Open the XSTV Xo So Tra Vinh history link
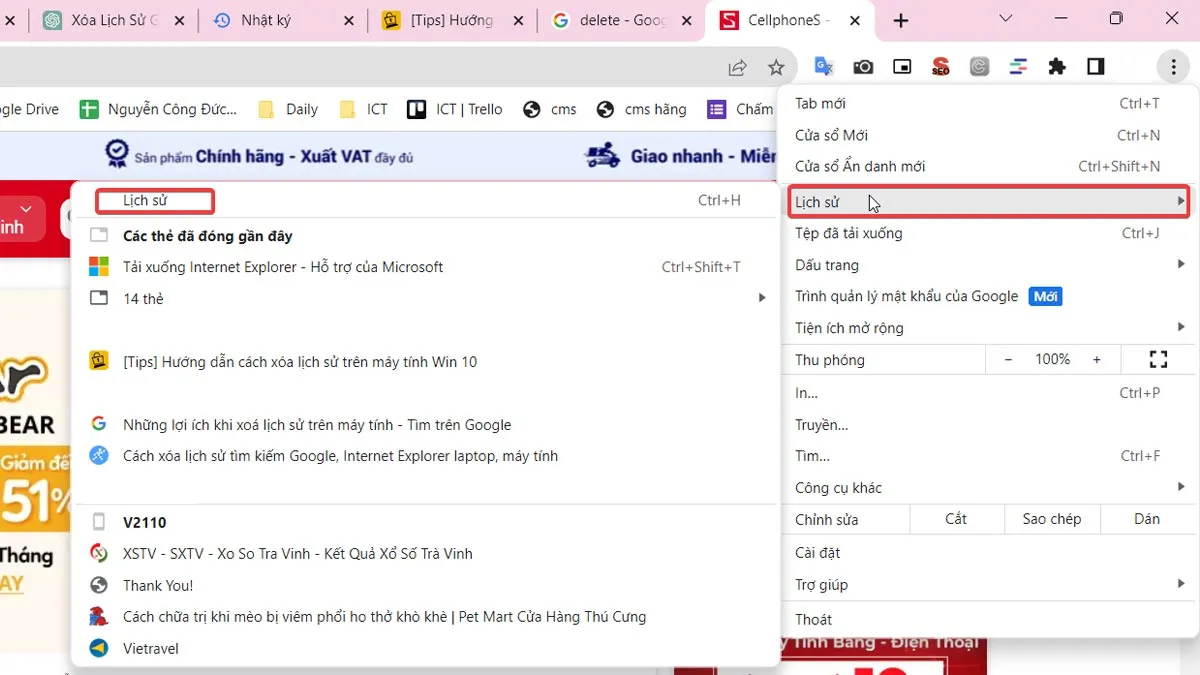This screenshot has width=1200, height=675. (297, 553)
